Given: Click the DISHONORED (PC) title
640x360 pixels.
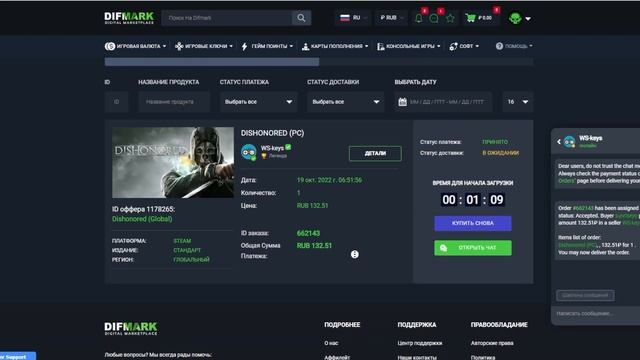Looking at the screenshot, I should coord(272,133).
